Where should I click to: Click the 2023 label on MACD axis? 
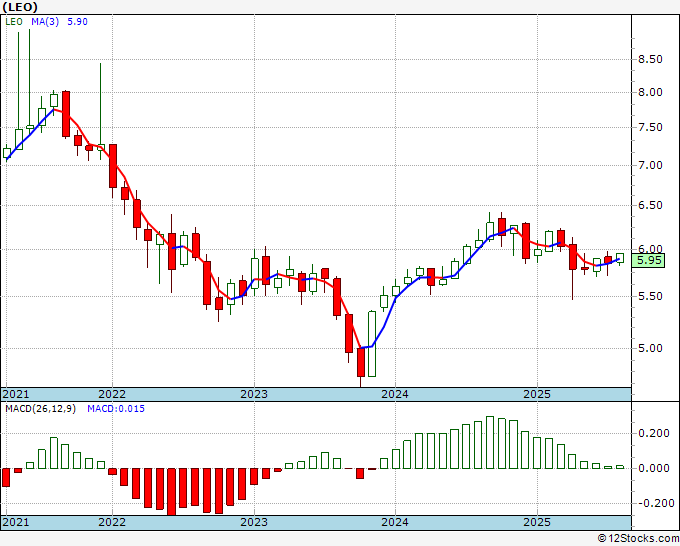tap(254, 522)
